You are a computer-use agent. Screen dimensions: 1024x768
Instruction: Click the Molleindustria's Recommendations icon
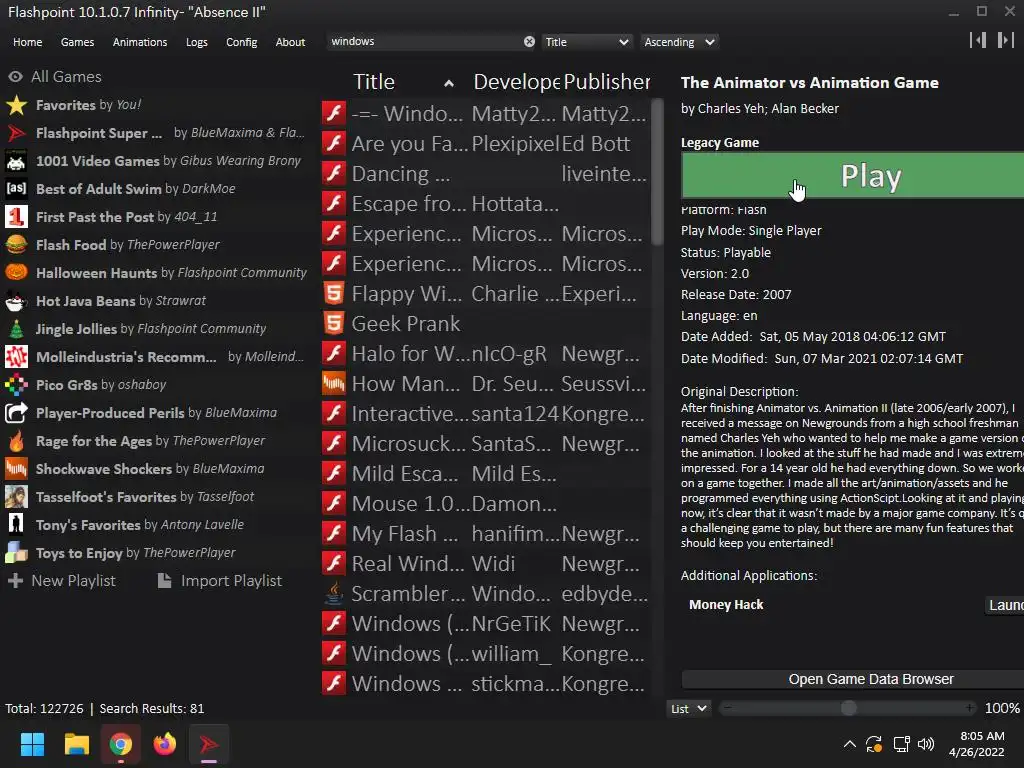point(16,357)
